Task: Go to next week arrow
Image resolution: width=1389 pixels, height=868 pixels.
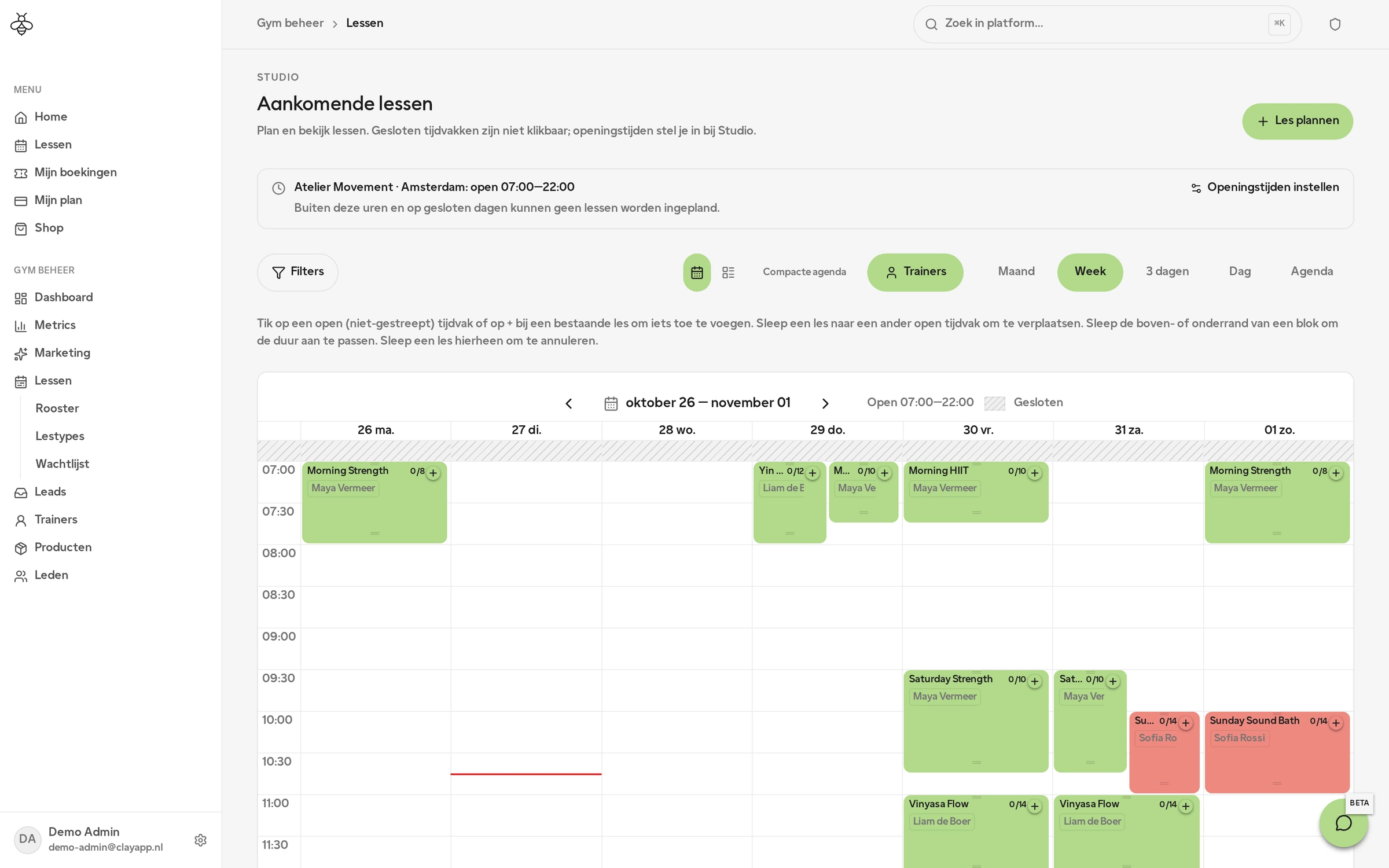Action: [825, 403]
